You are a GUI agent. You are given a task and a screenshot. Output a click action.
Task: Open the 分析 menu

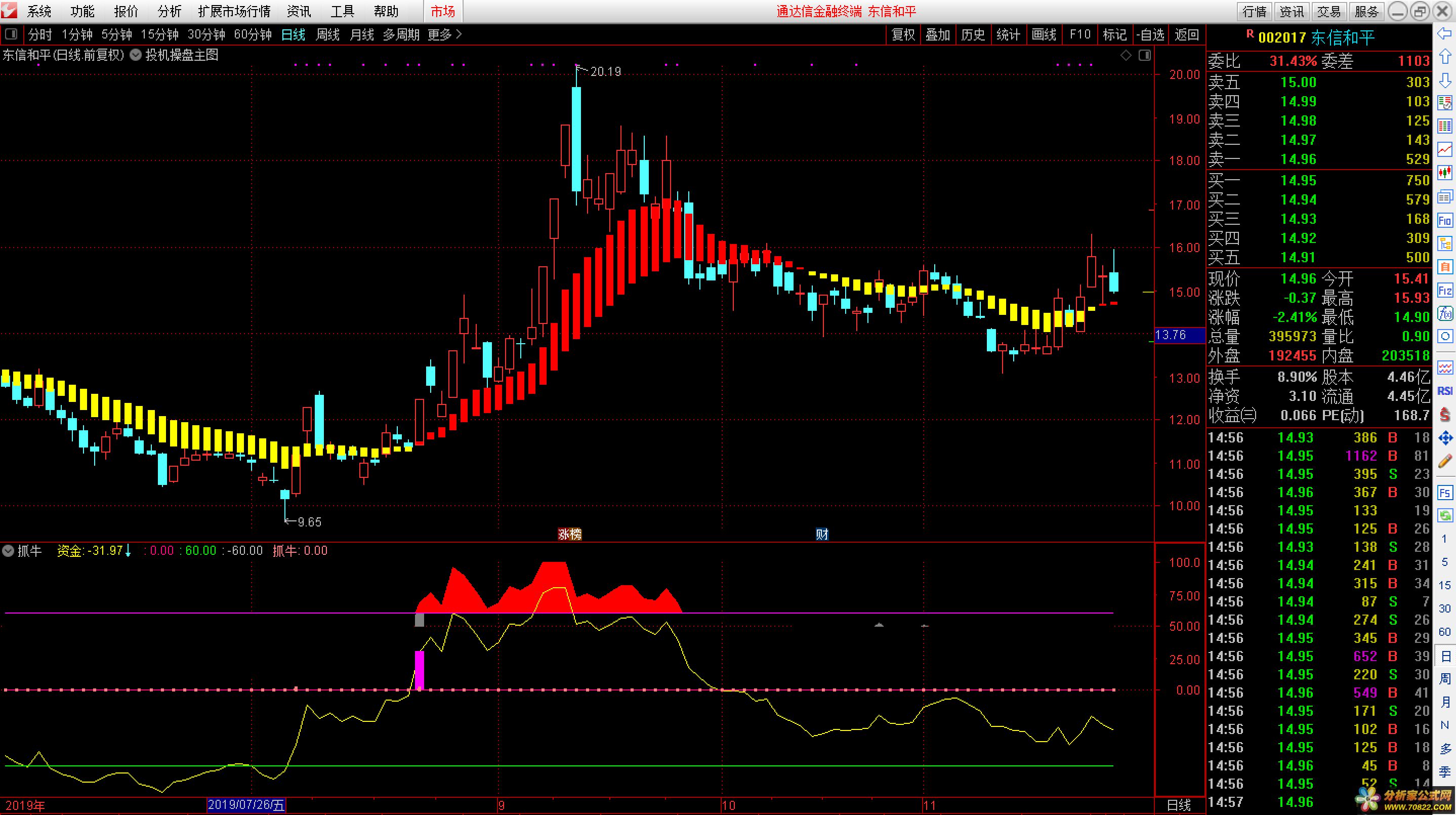click(170, 11)
